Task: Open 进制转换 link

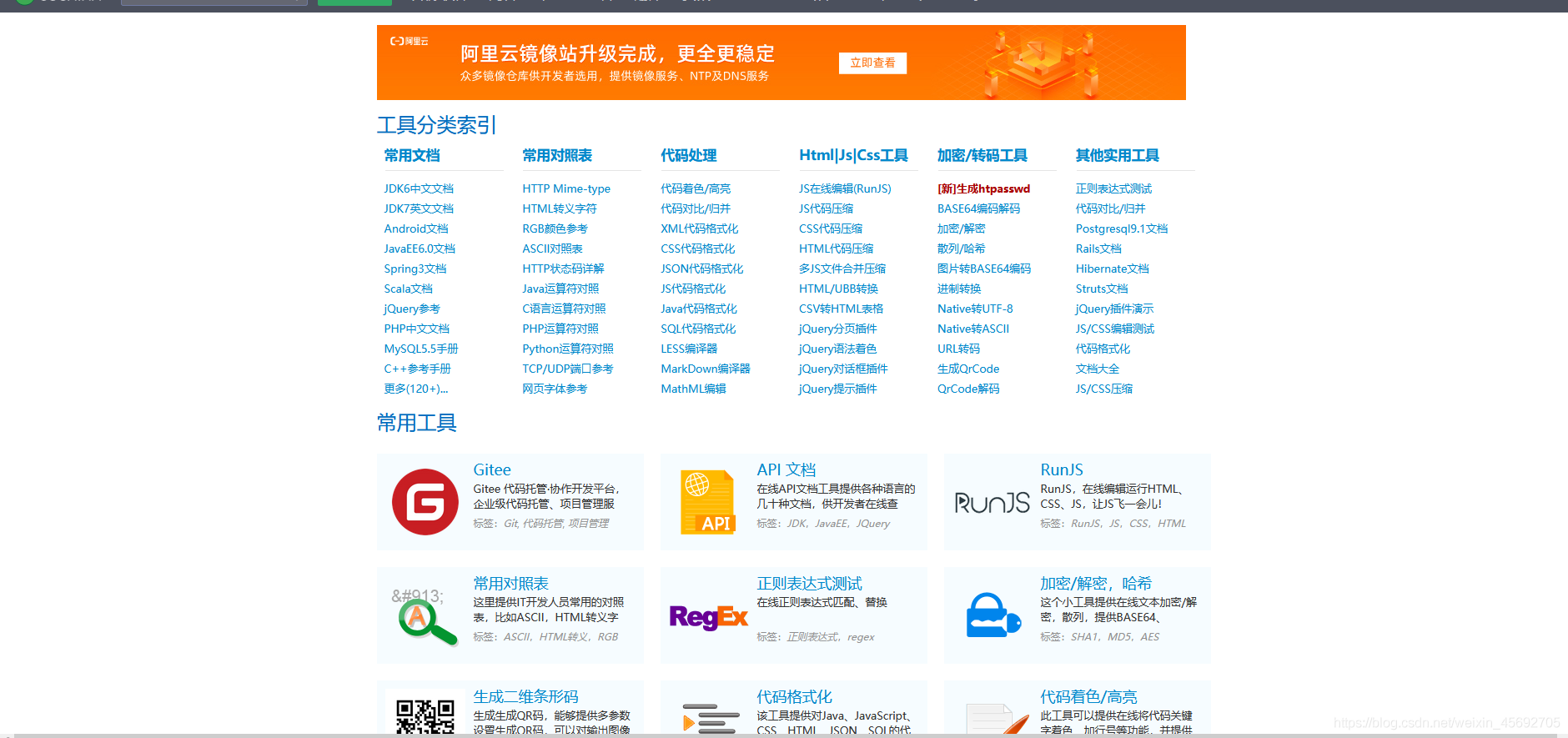Action: [x=959, y=289]
